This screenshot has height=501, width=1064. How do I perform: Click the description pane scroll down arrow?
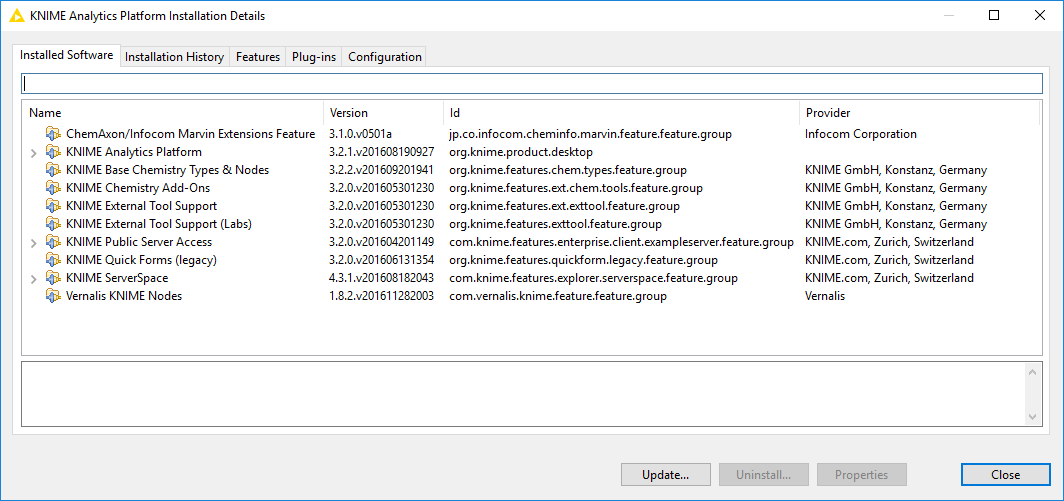click(x=1032, y=416)
